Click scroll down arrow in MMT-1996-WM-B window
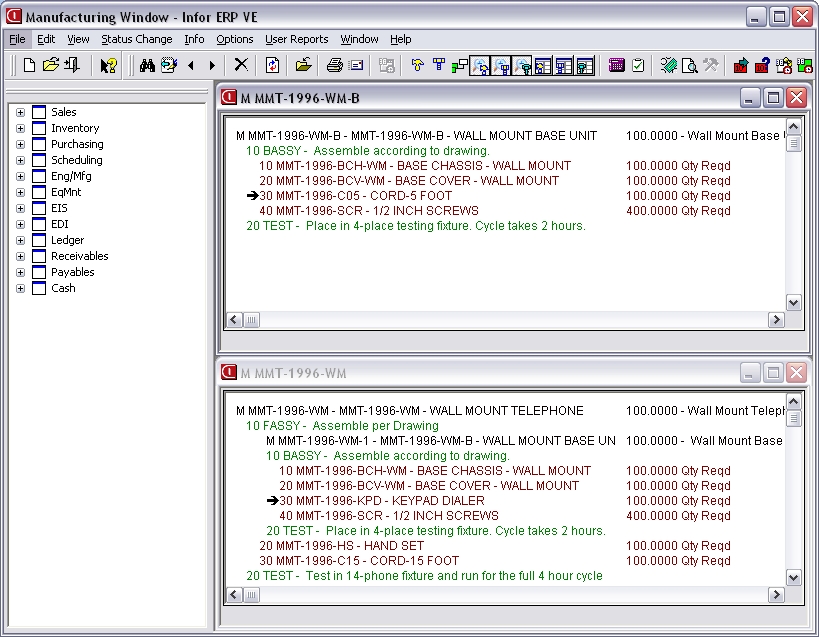The height and width of the screenshot is (637, 819). (x=793, y=303)
